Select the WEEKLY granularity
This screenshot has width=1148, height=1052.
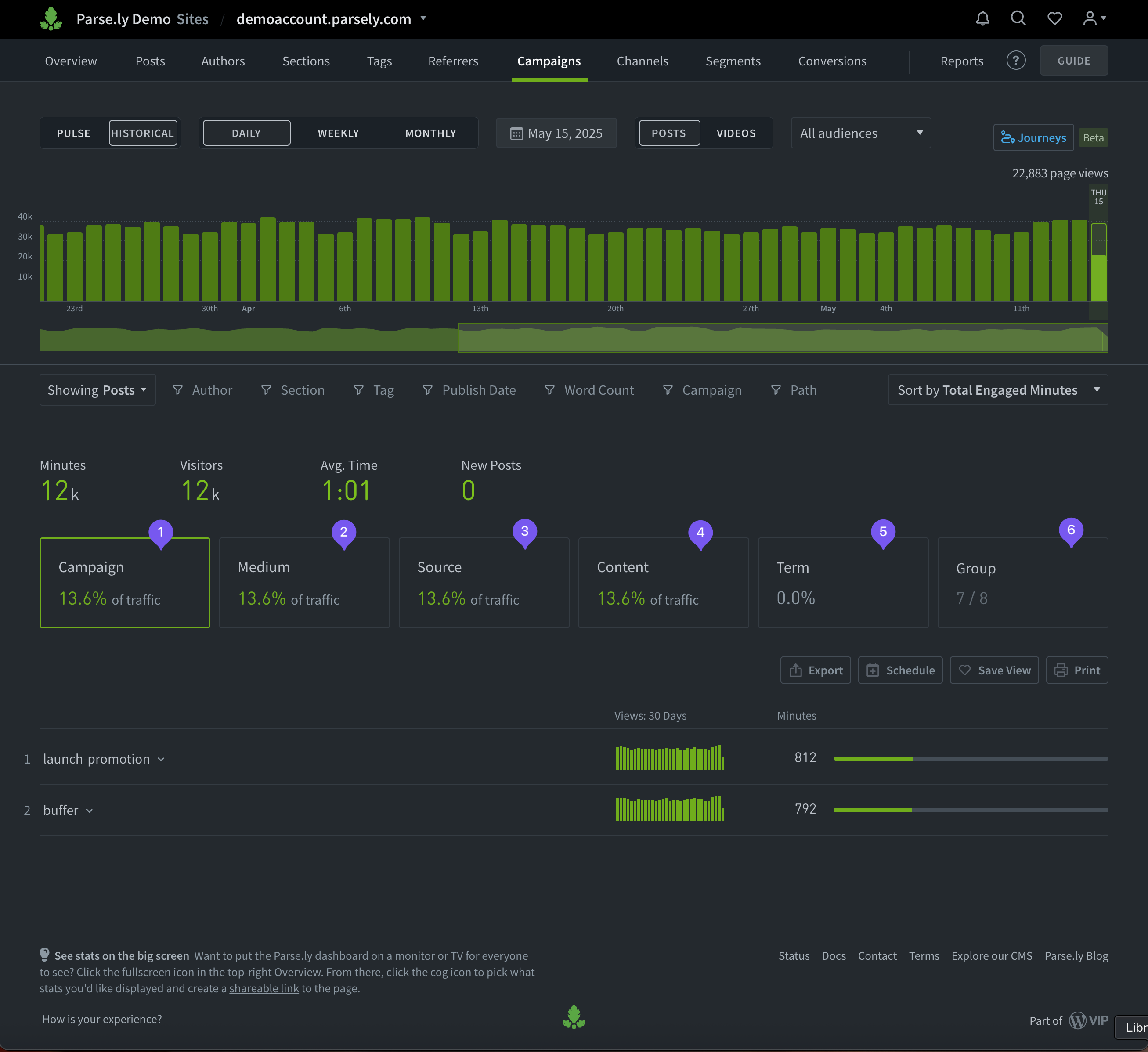coord(338,133)
